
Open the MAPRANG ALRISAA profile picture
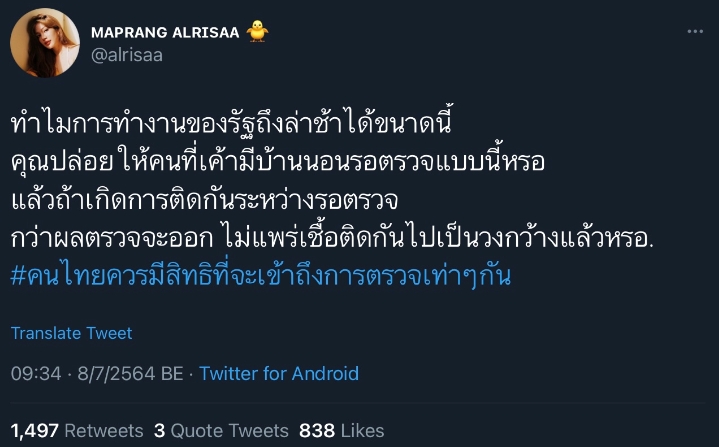point(46,43)
